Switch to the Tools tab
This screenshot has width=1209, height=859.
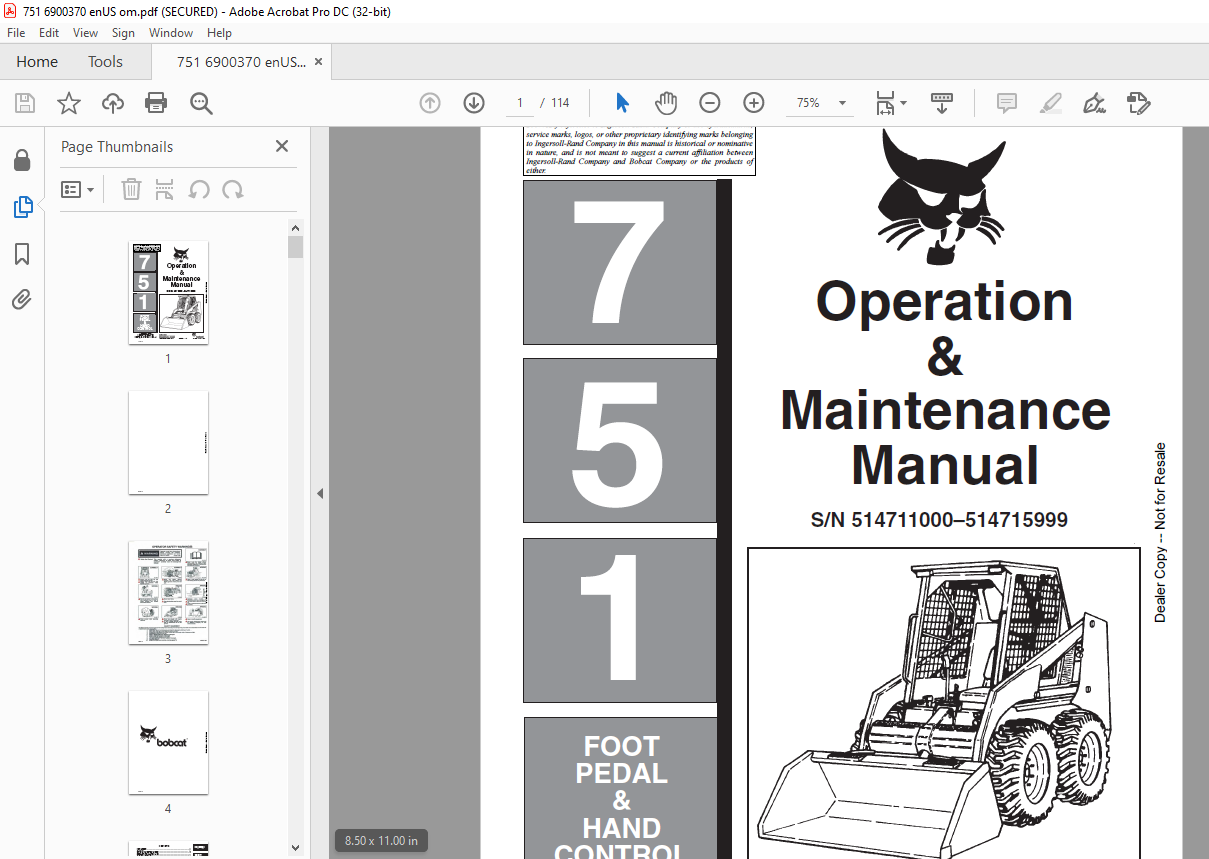click(105, 62)
